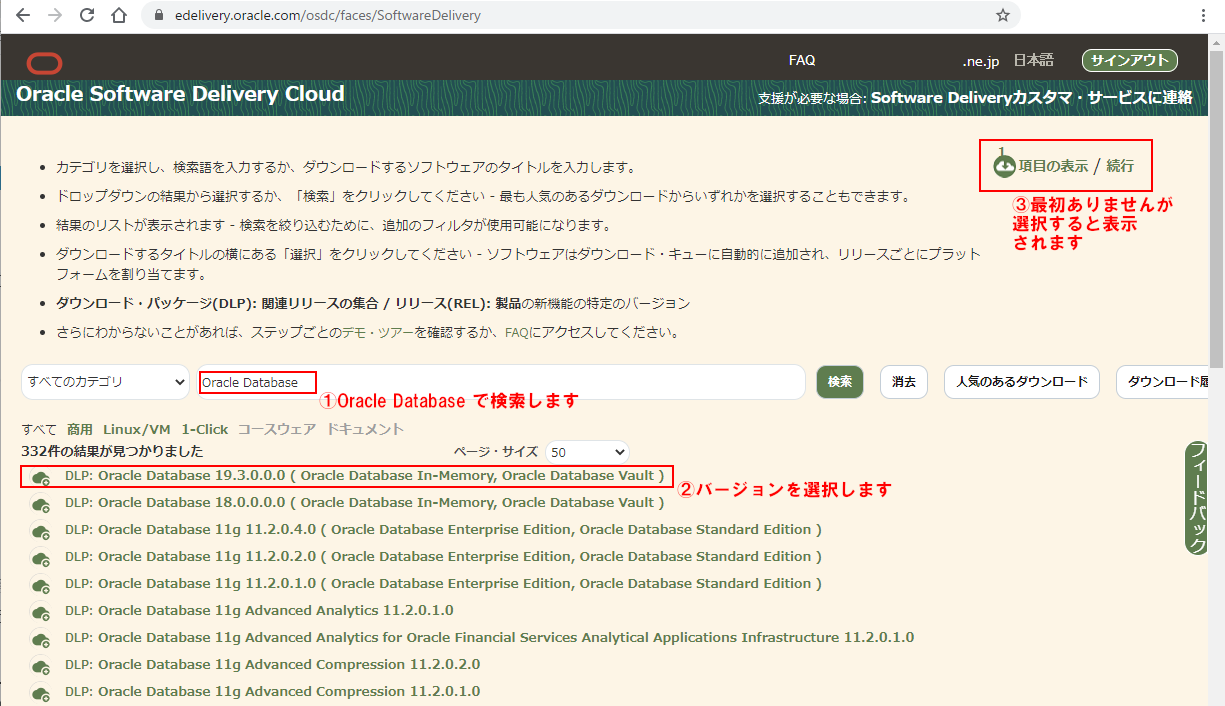
Task: Click the search text field containing Oracle Database
Action: pos(500,382)
